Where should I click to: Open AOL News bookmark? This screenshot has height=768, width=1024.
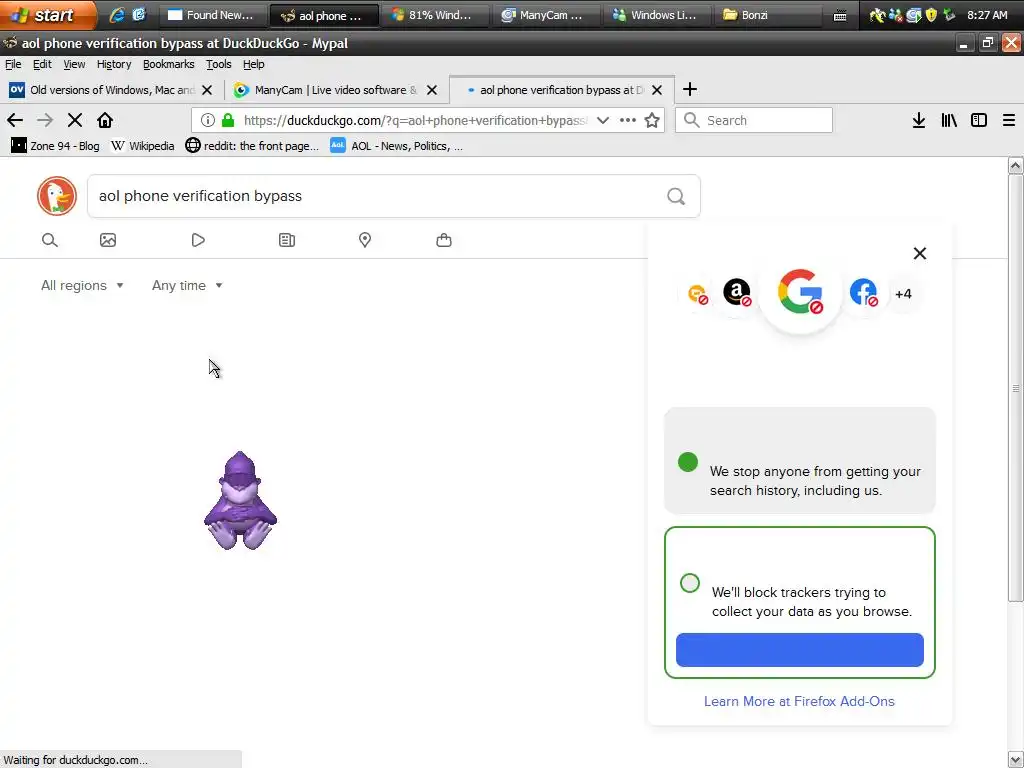(x=396, y=146)
